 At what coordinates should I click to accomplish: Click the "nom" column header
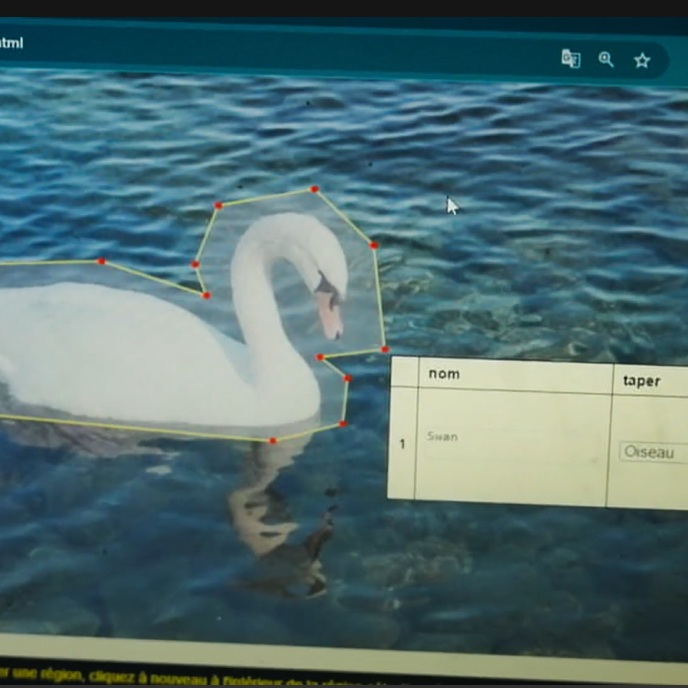tap(444, 374)
